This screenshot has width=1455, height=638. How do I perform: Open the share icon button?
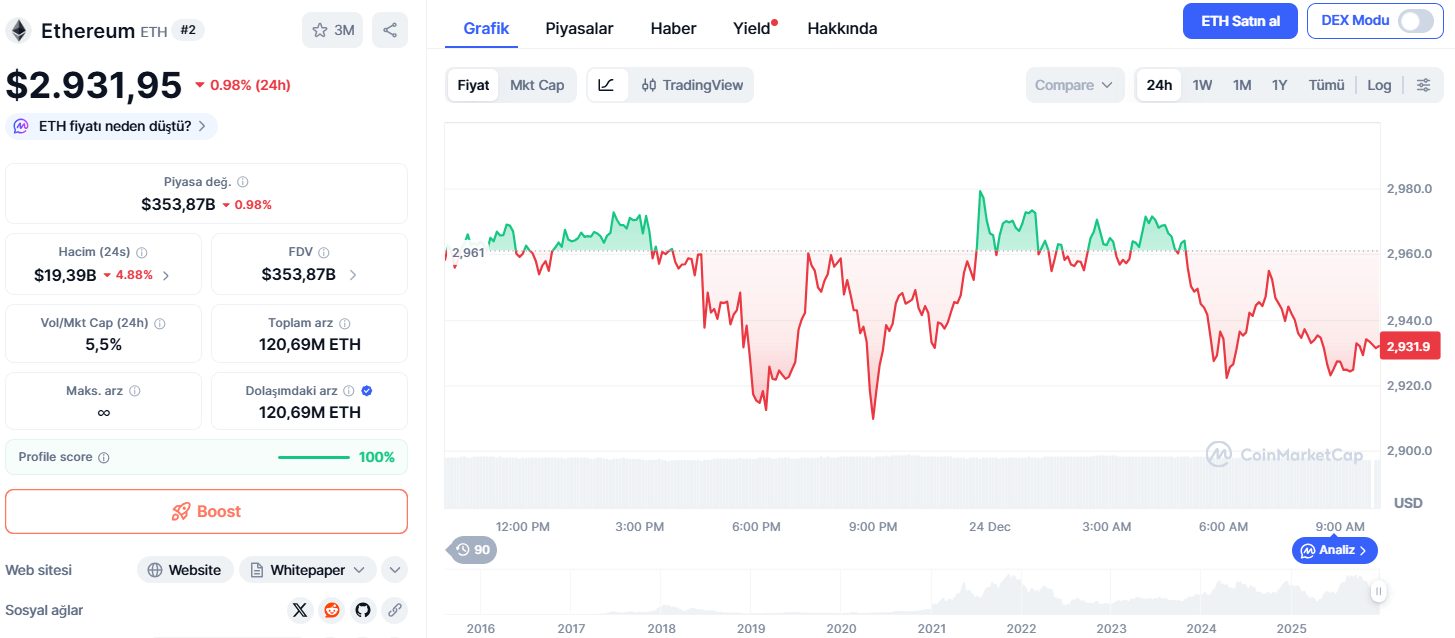point(390,30)
